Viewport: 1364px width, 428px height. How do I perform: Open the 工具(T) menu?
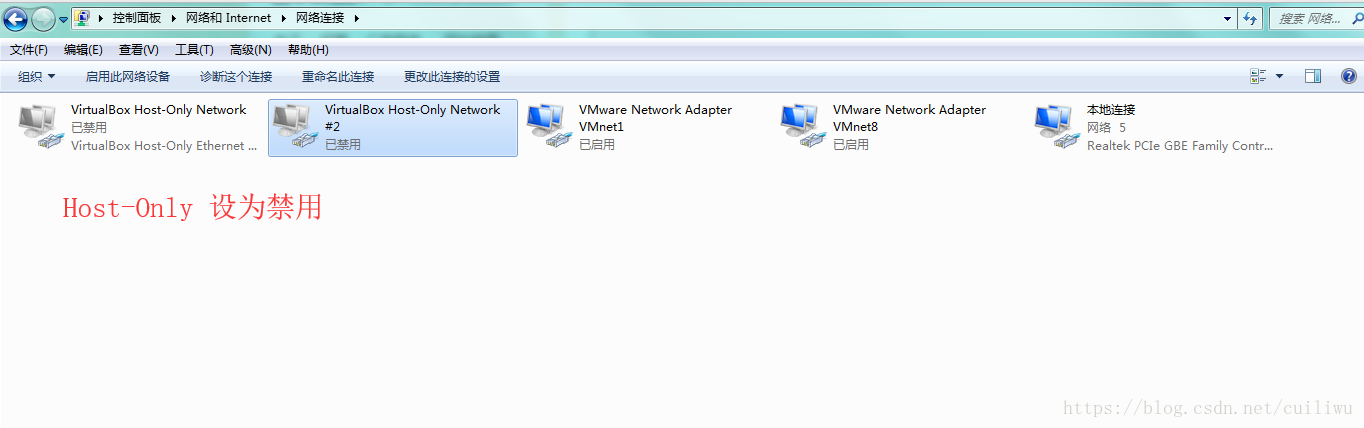[194, 50]
